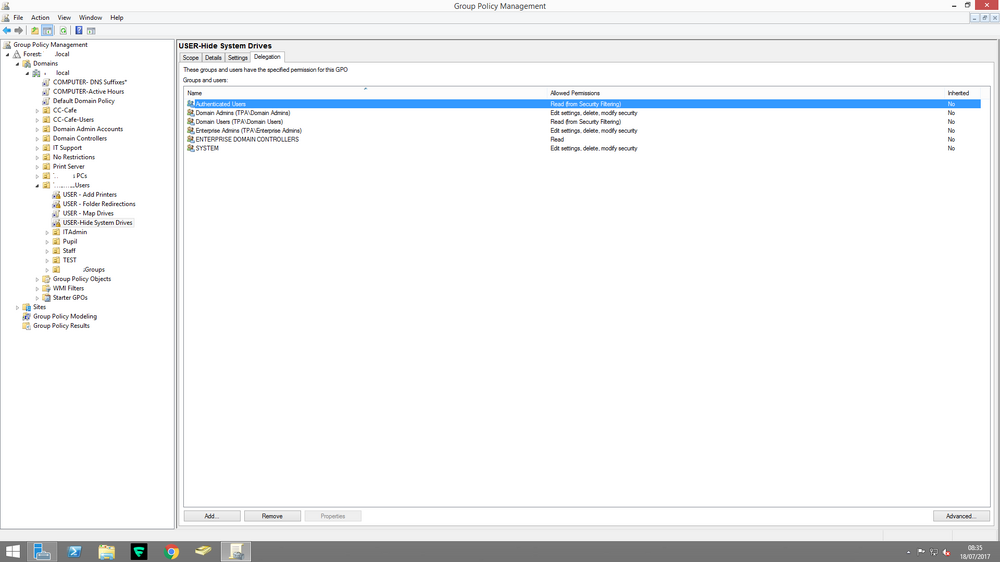Click the Sites node icon in the tree
Screen dimensions: 1000x562
[26, 307]
